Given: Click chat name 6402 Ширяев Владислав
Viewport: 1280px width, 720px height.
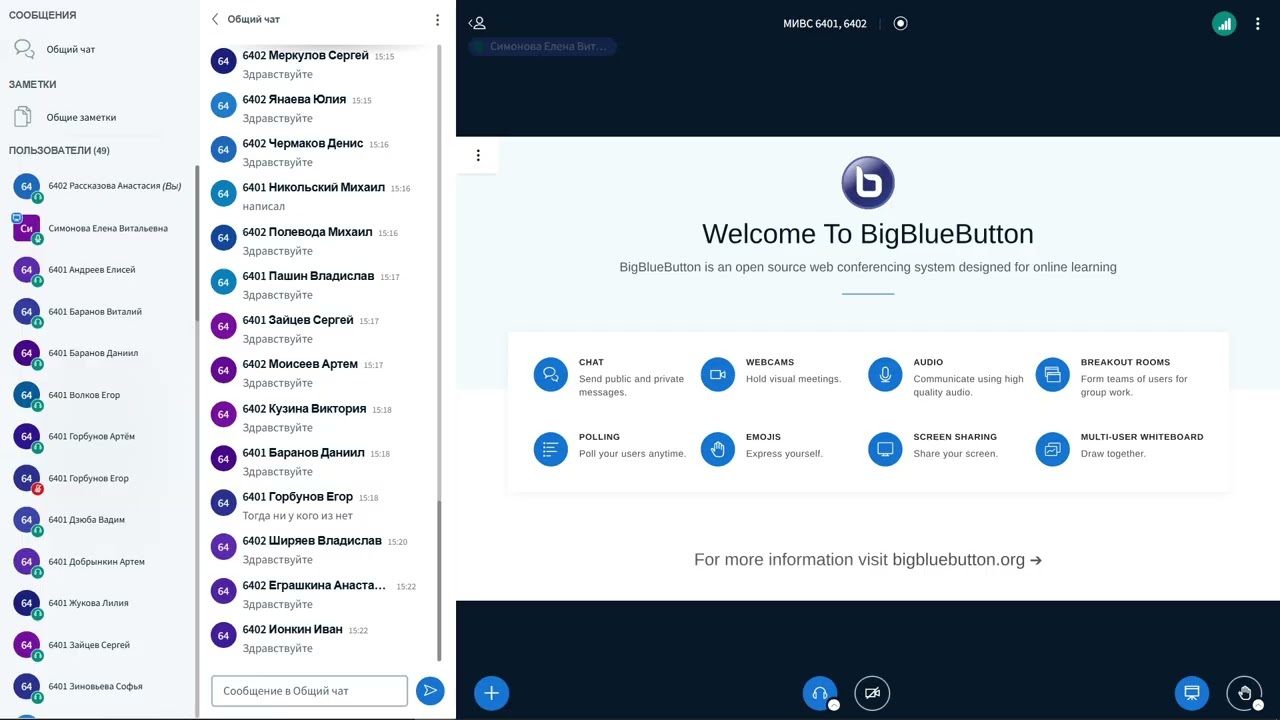Looking at the screenshot, I should [312, 541].
